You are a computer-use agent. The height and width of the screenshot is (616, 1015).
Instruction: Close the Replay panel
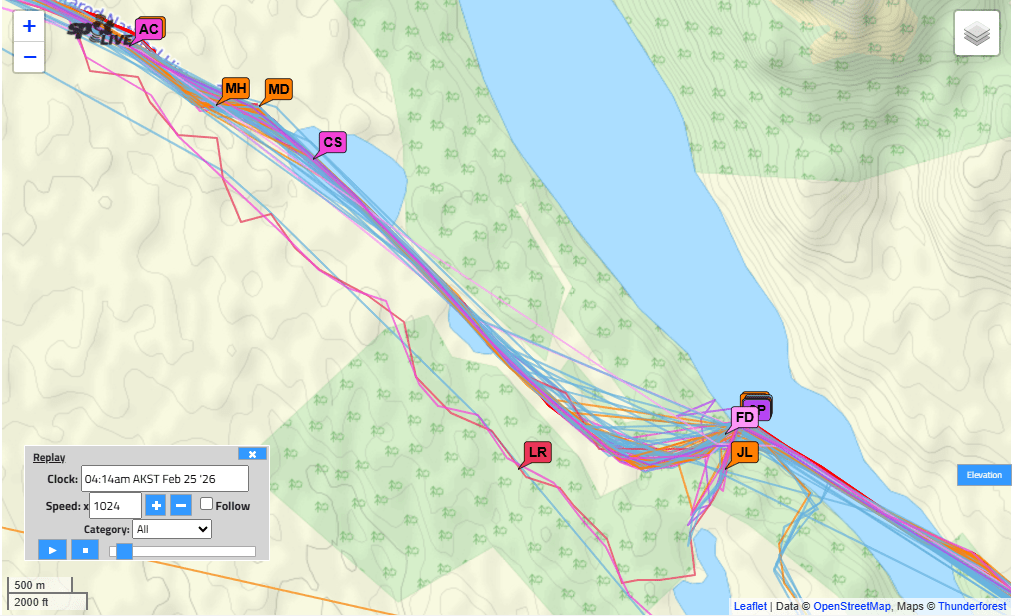(x=252, y=454)
